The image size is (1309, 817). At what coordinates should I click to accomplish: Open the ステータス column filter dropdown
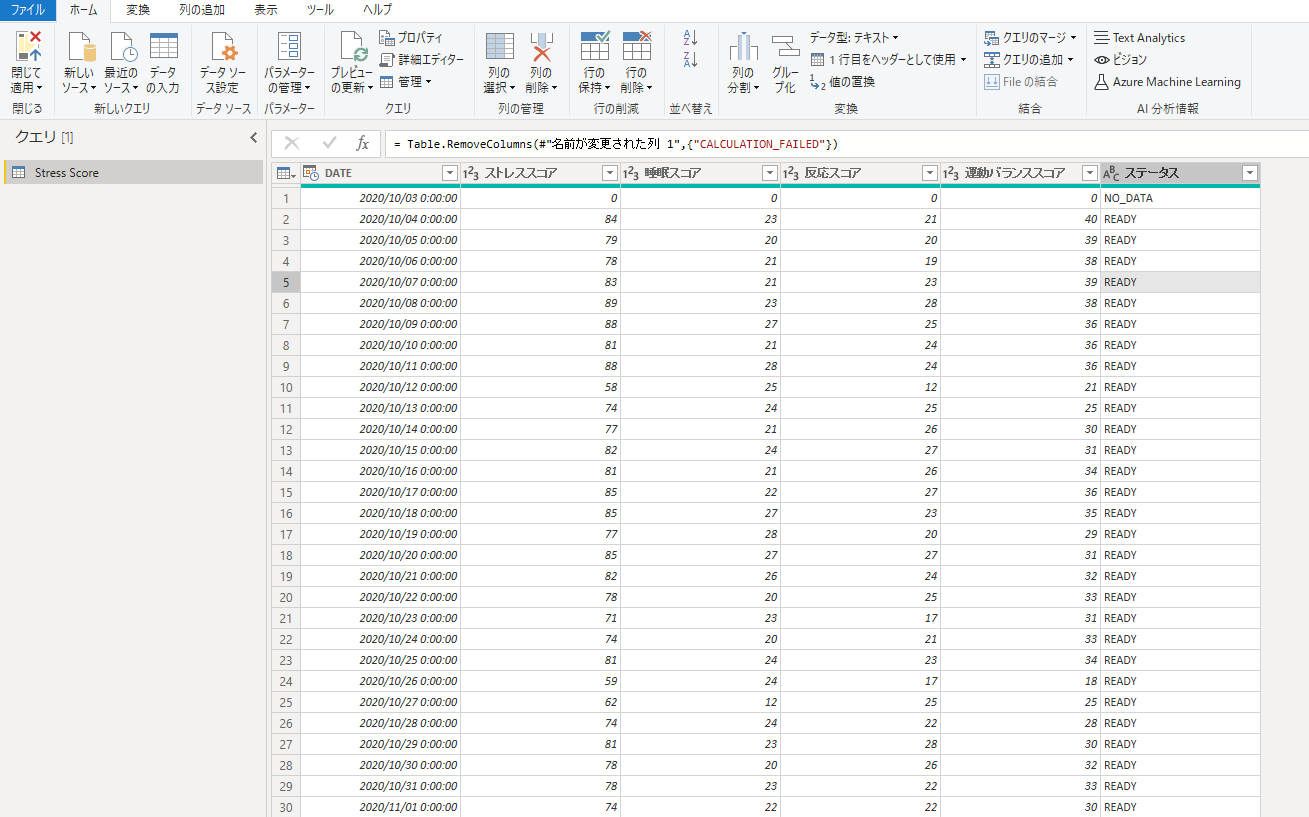click(x=1249, y=173)
